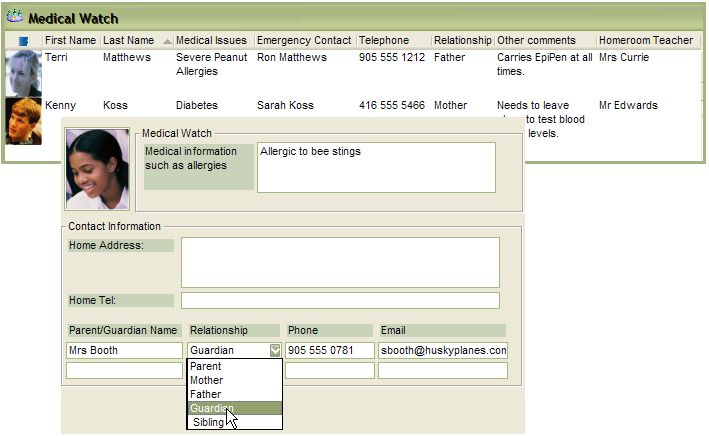Click the Homeroom Teacher column header

click(645, 40)
